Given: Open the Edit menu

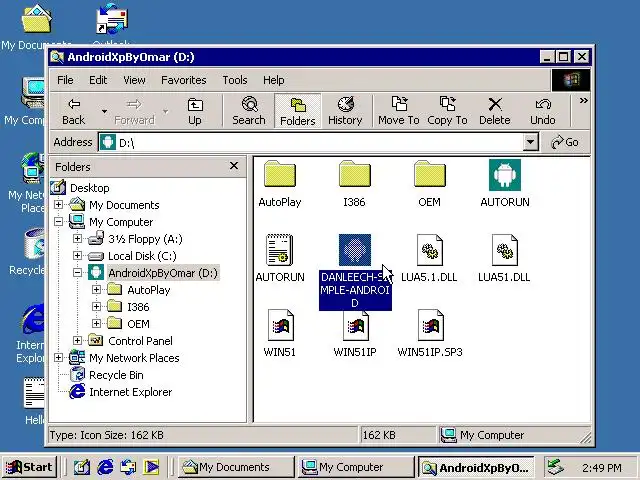Looking at the screenshot, I should [98, 80].
